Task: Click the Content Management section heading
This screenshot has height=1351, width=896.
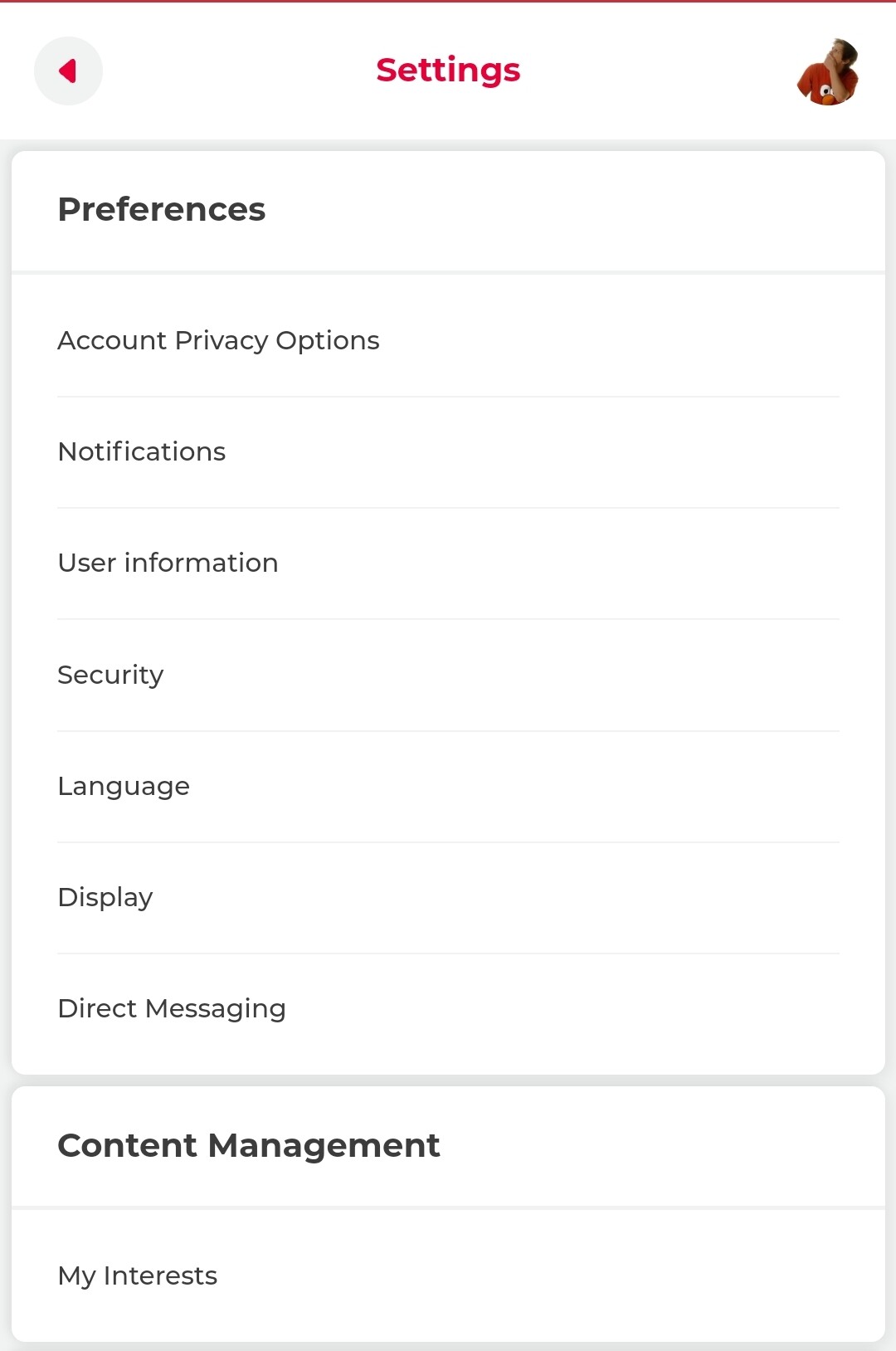Action: coord(248,1145)
